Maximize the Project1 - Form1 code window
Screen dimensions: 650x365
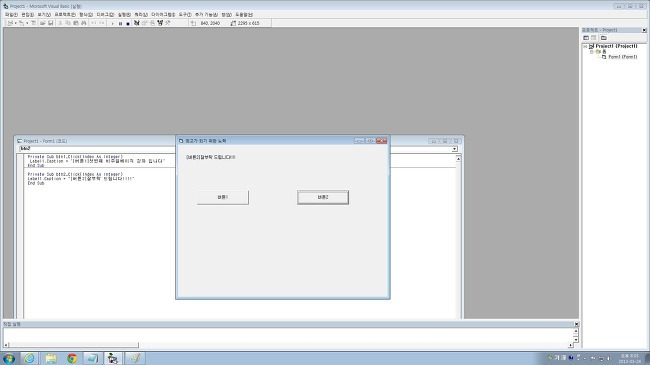pyautogui.click(x=445, y=141)
